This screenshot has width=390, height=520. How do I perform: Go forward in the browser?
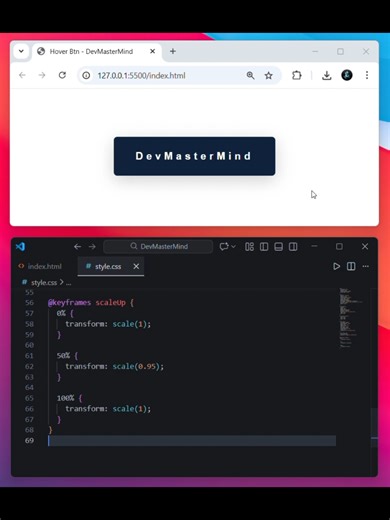point(42,75)
